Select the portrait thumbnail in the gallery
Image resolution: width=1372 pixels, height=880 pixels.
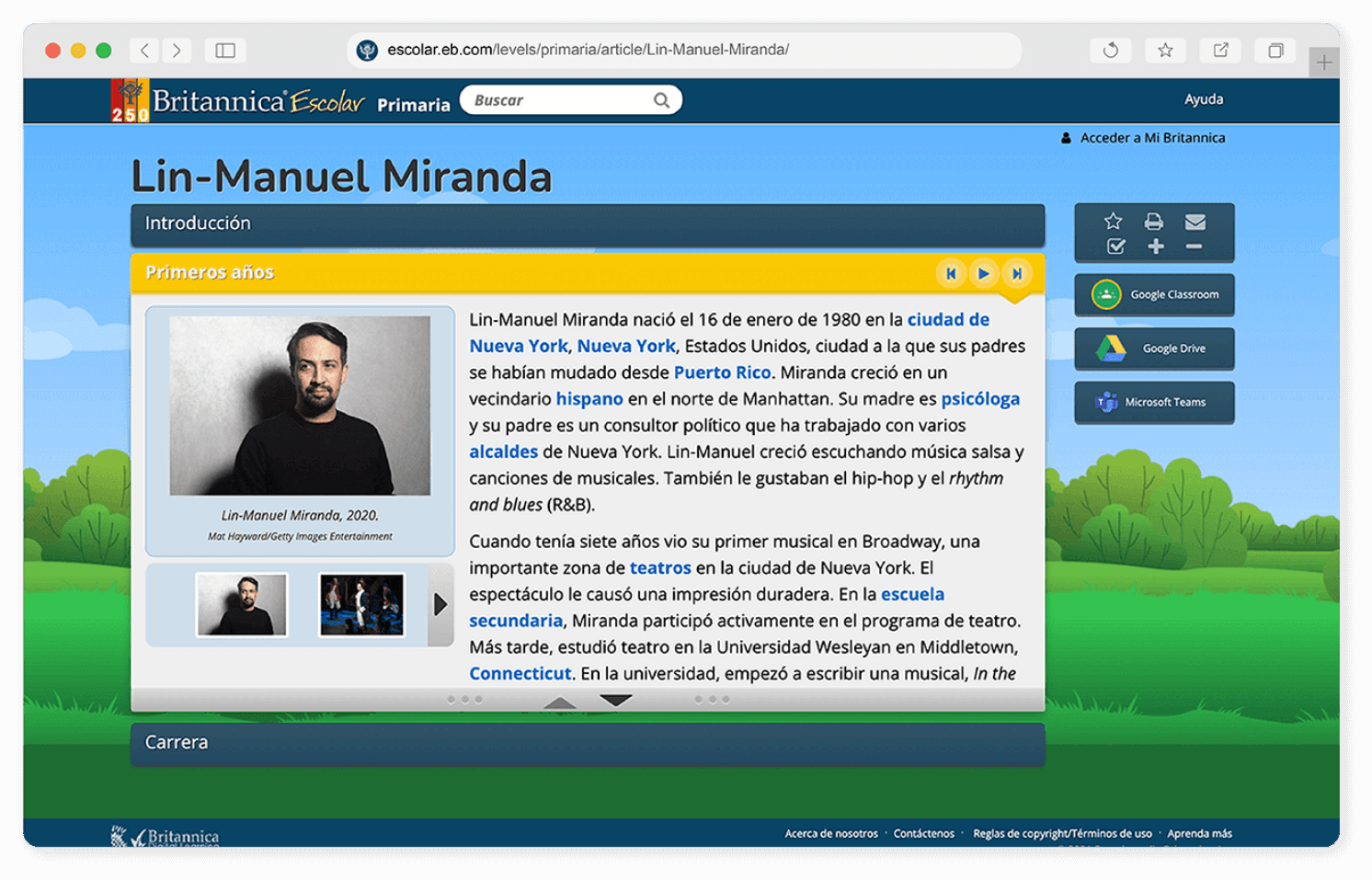click(x=242, y=604)
